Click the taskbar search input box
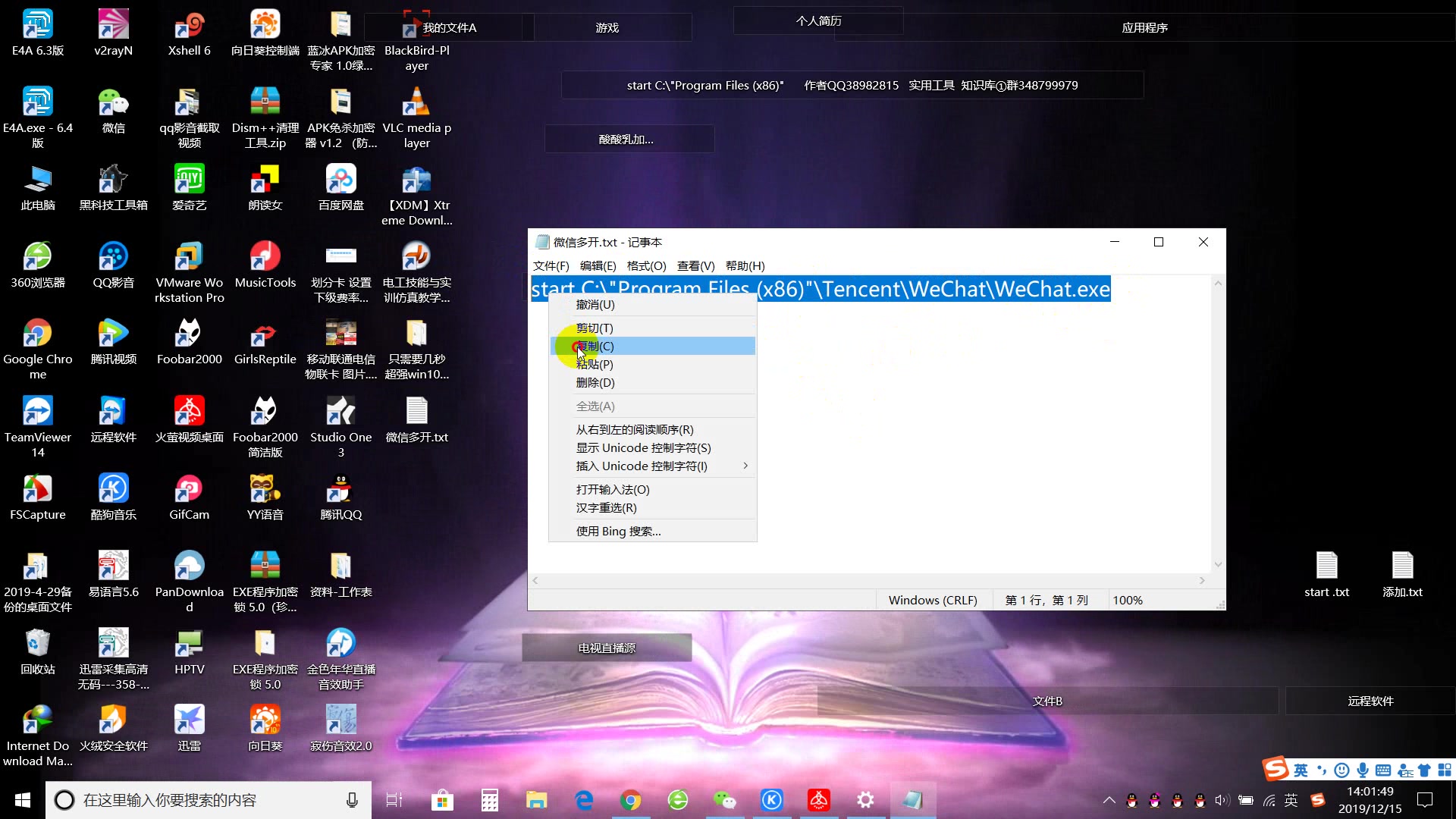 pos(209,800)
